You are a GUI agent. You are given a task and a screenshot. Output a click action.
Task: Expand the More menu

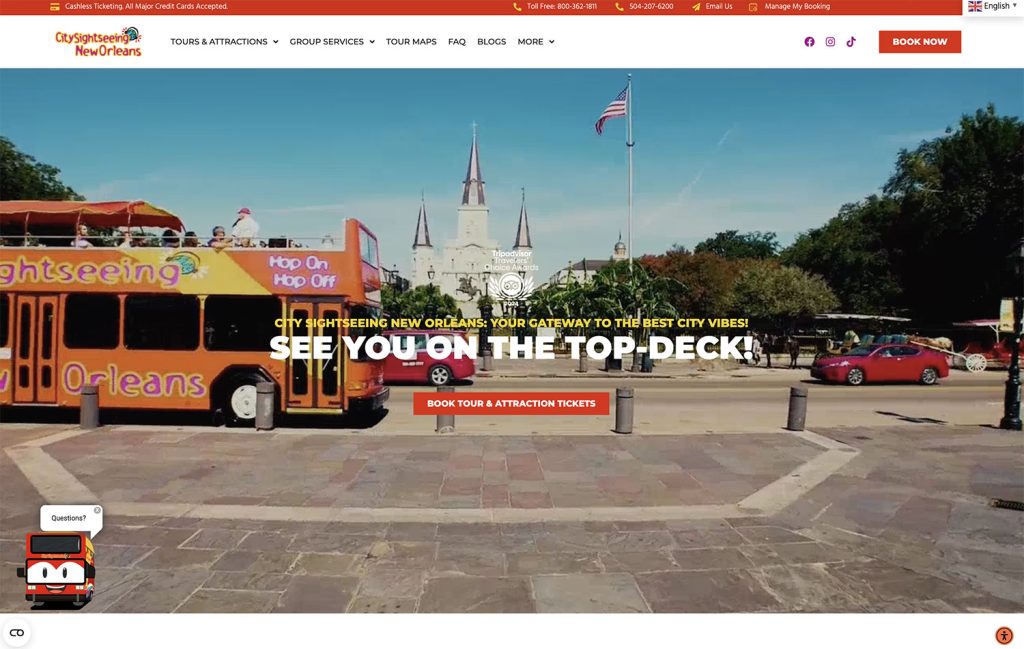click(536, 42)
